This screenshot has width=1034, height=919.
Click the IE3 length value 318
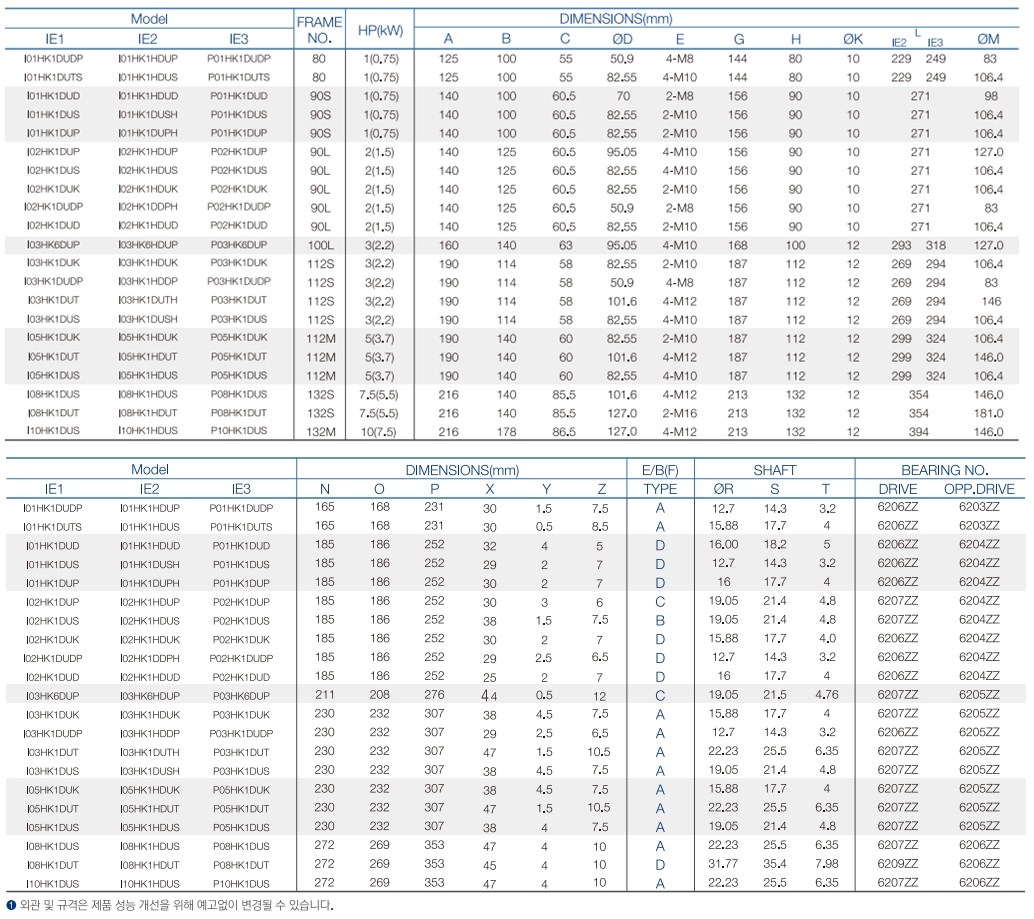(x=935, y=245)
